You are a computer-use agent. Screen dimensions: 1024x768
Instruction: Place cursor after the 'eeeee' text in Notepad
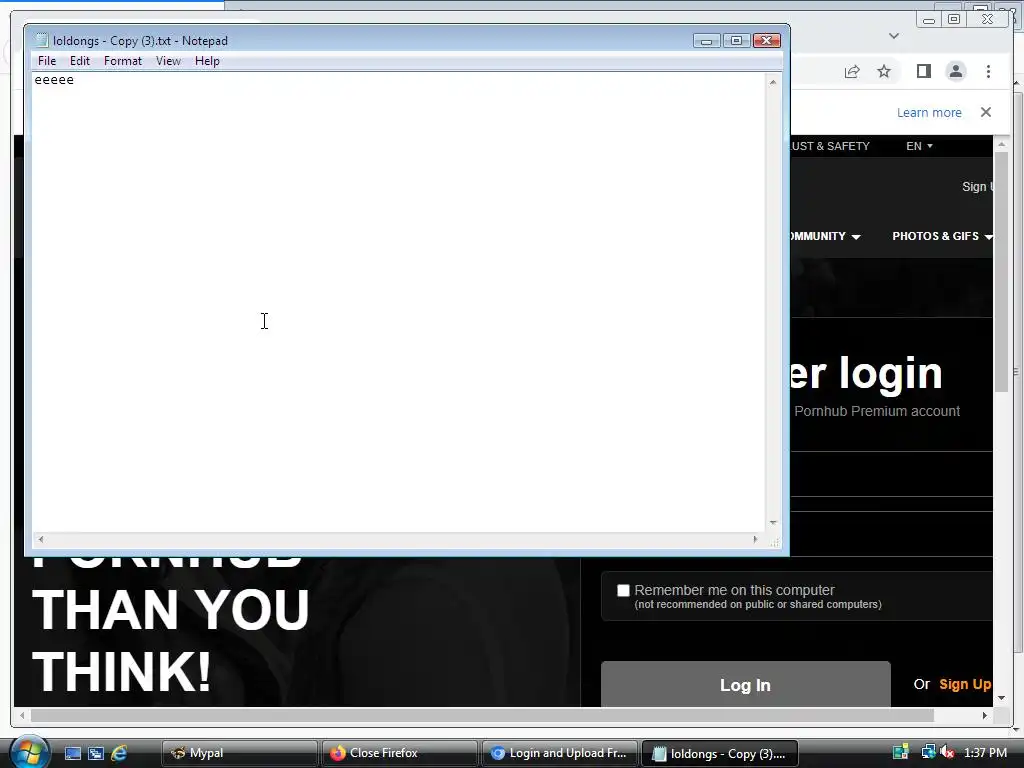click(75, 80)
